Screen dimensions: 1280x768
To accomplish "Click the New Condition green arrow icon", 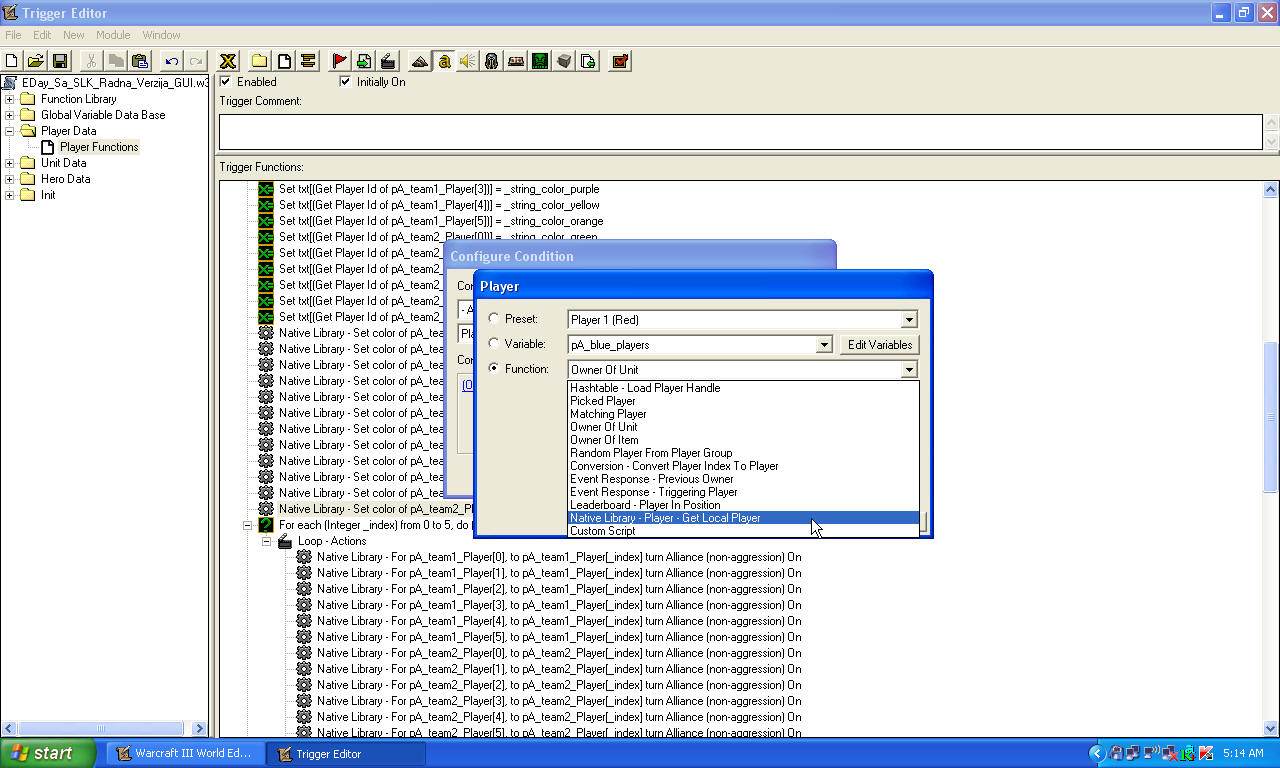I will coord(364,61).
